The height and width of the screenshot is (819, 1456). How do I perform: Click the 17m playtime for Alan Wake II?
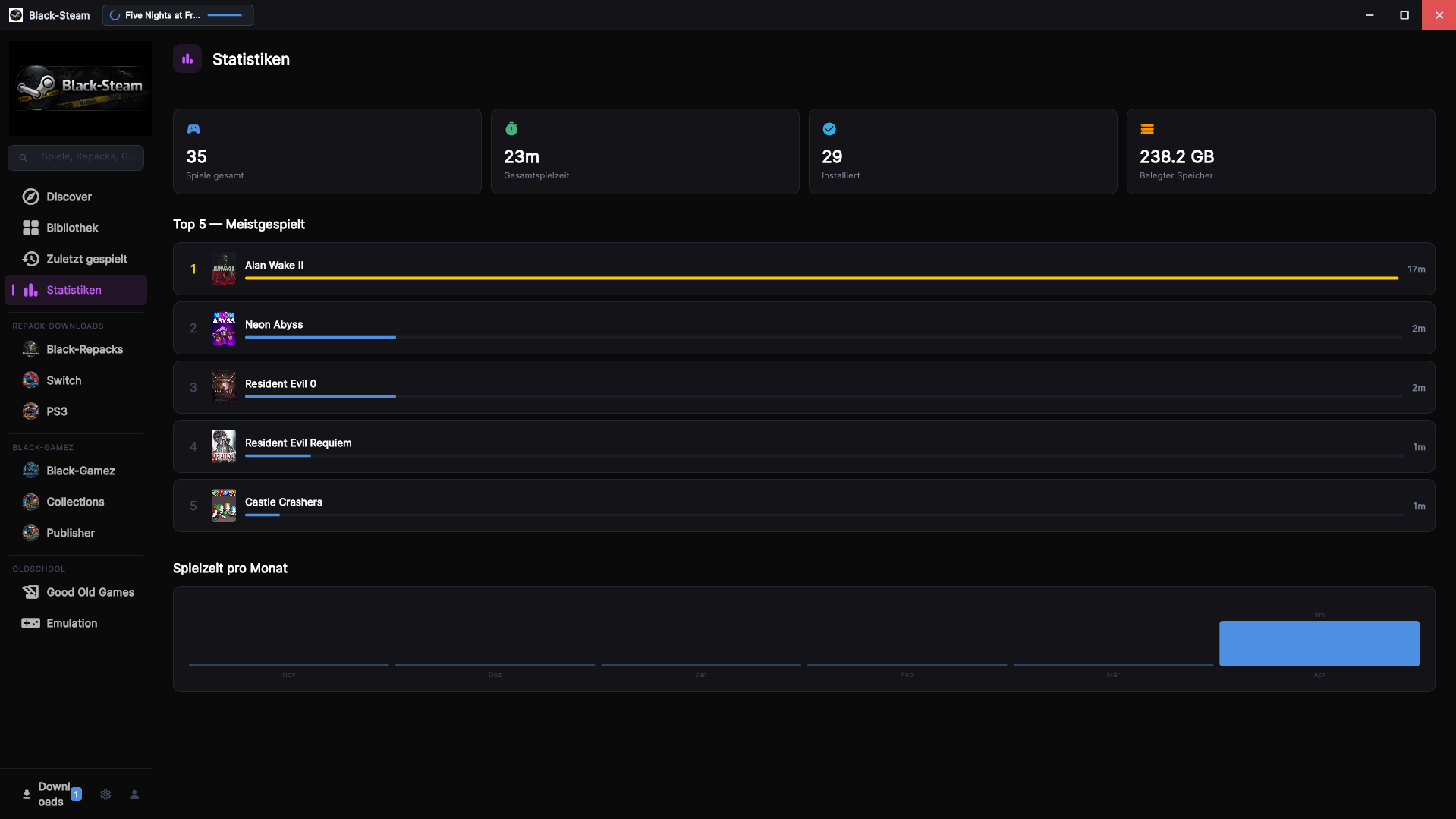coord(1417,269)
